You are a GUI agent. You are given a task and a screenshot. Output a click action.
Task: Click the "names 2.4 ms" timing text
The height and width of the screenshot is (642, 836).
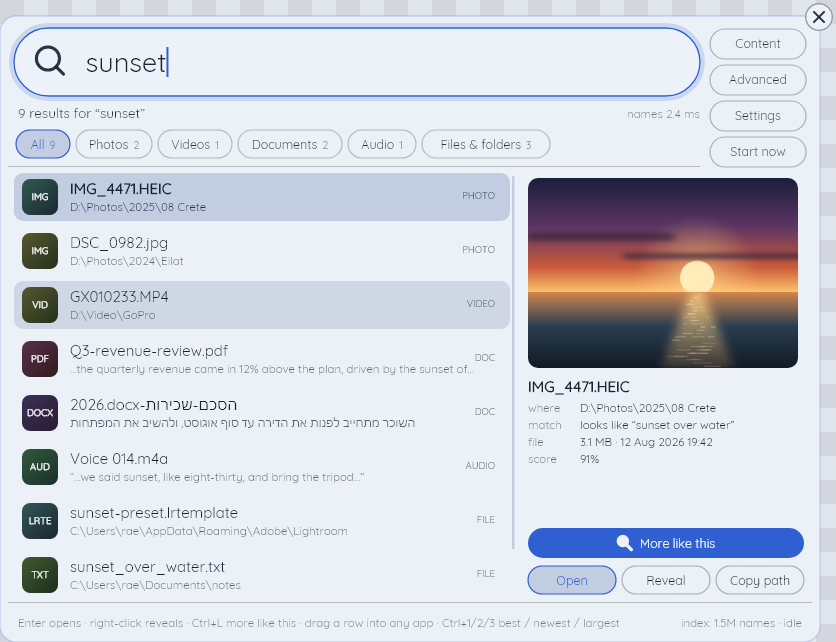[x=663, y=114]
